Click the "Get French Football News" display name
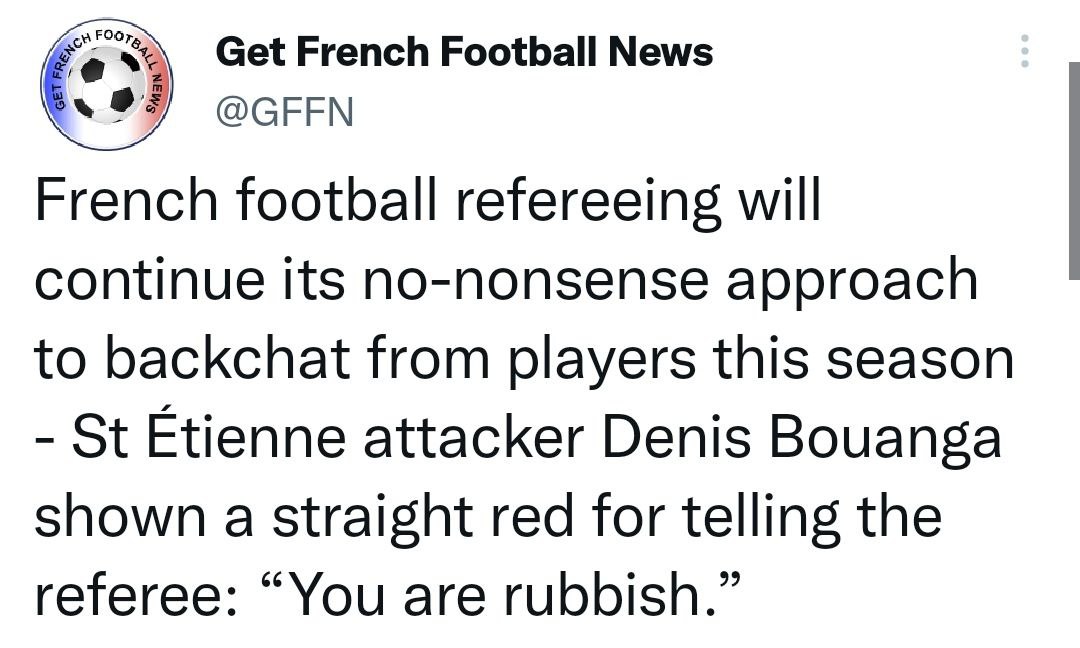The image size is (1080, 648). point(464,51)
